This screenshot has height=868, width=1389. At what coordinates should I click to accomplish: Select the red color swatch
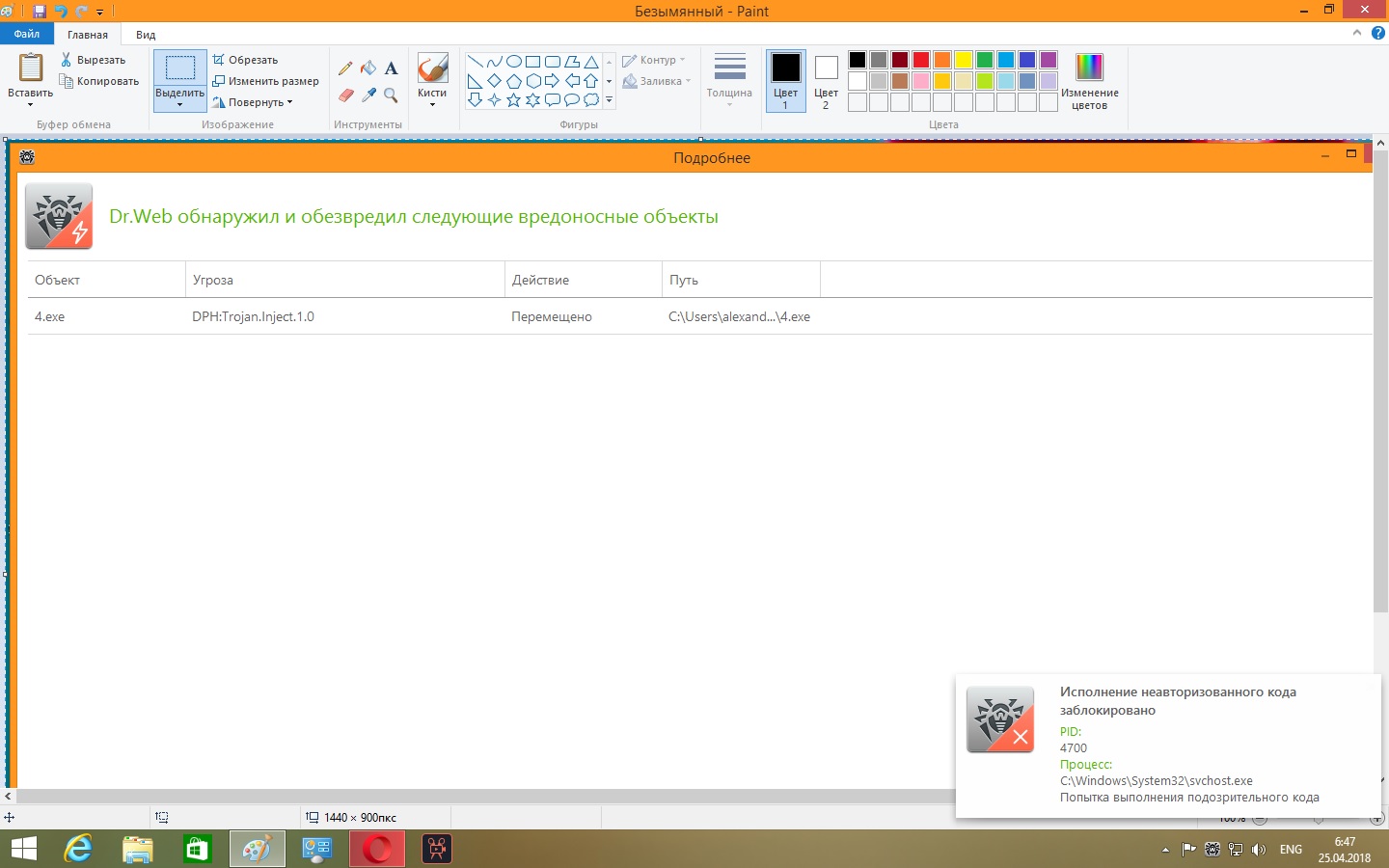pyautogui.click(x=921, y=60)
